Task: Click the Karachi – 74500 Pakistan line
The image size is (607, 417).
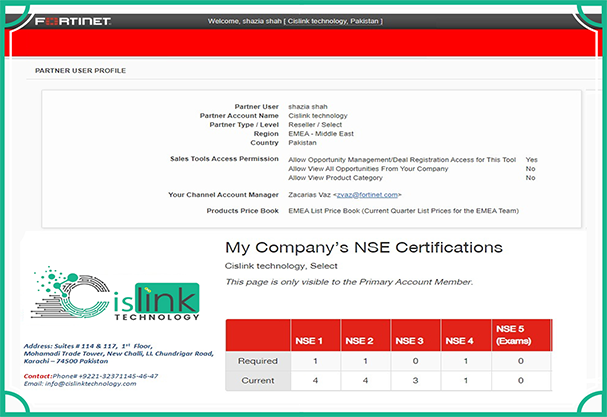Action: (66, 361)
